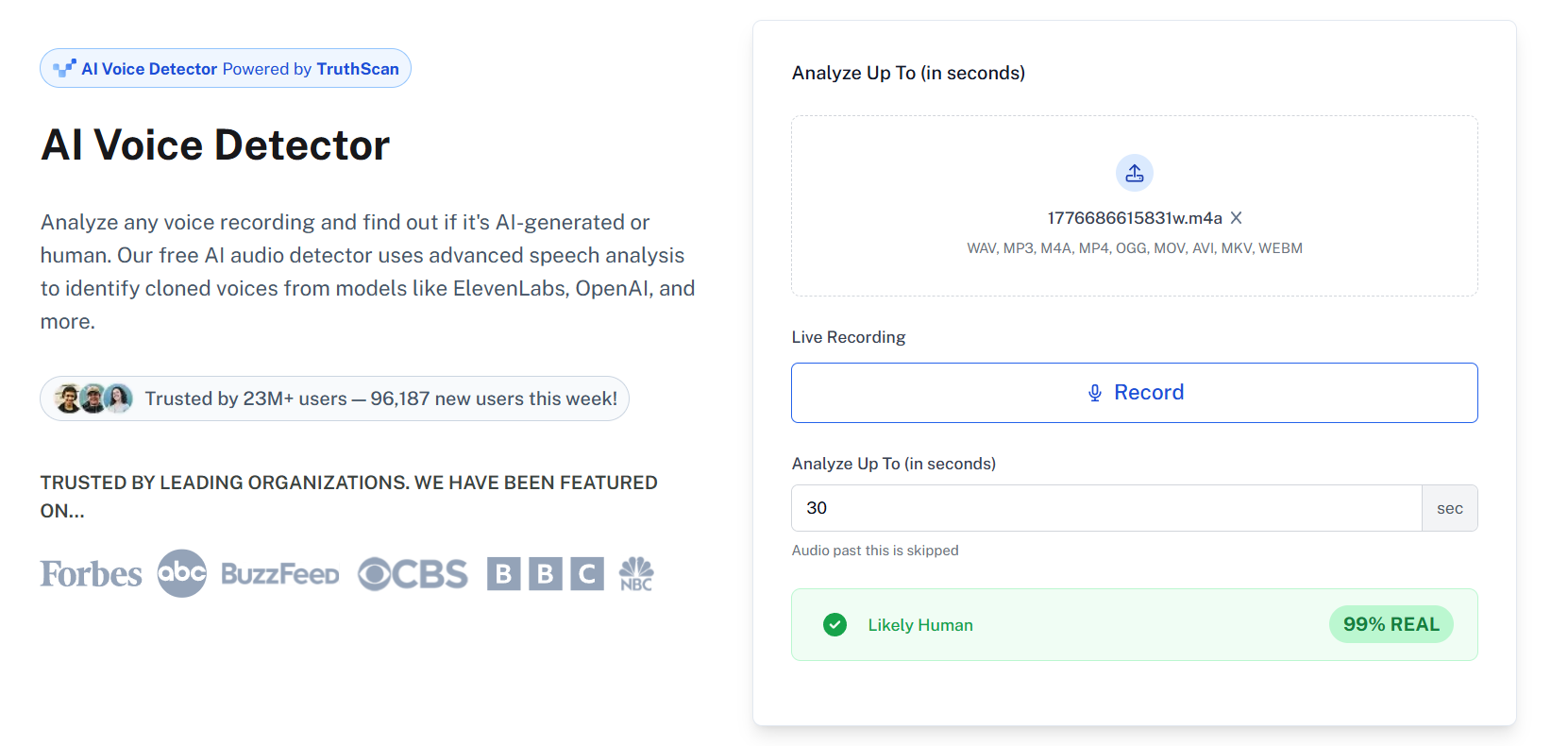Viewport: 1568px width, 746px height.
Task: Click the uploaded filename 1776686615831w.m4a
Action: [1134, 218]
